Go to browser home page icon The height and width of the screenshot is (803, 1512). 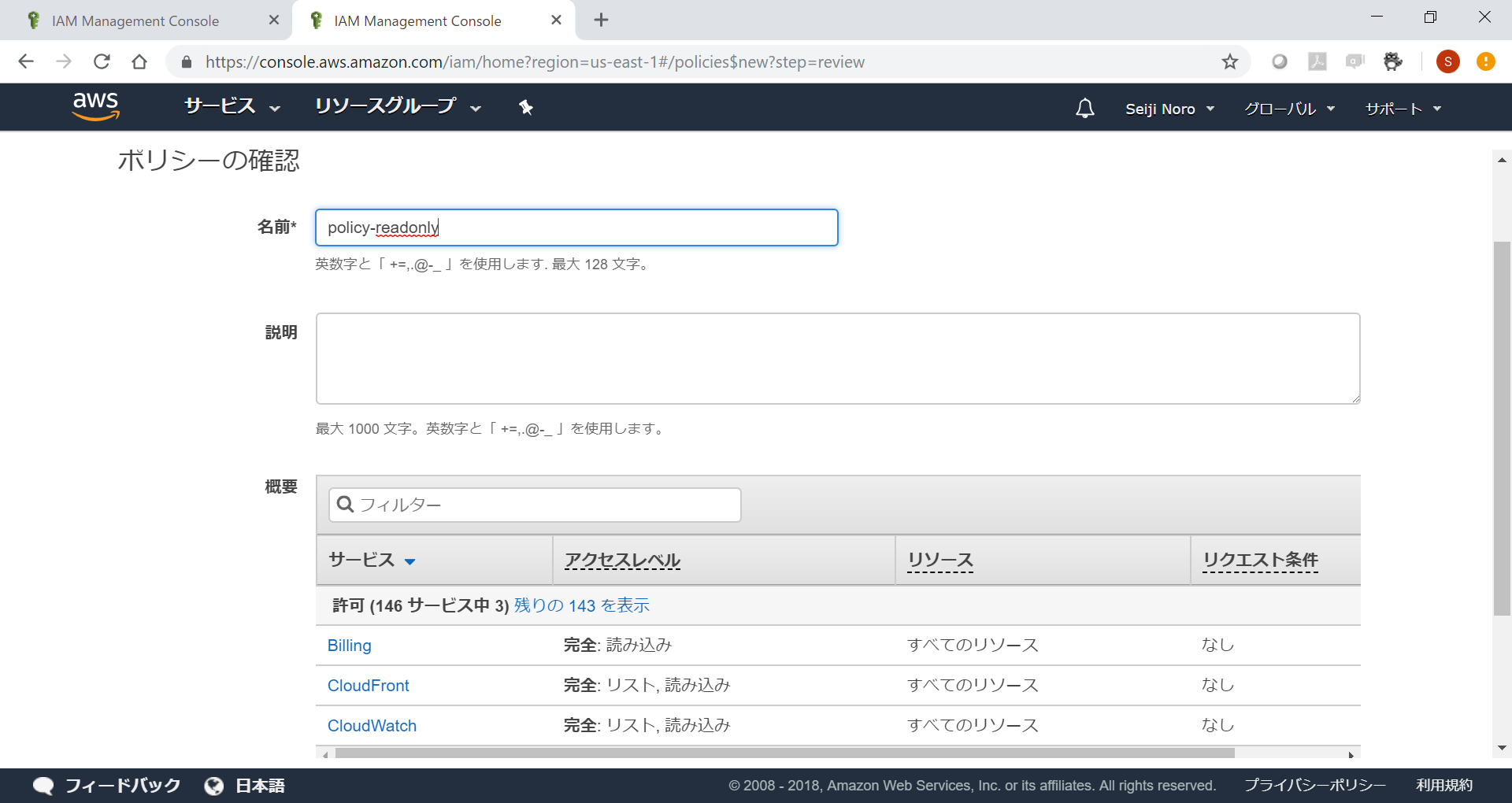pyautogui.click(x=139, y=61)
